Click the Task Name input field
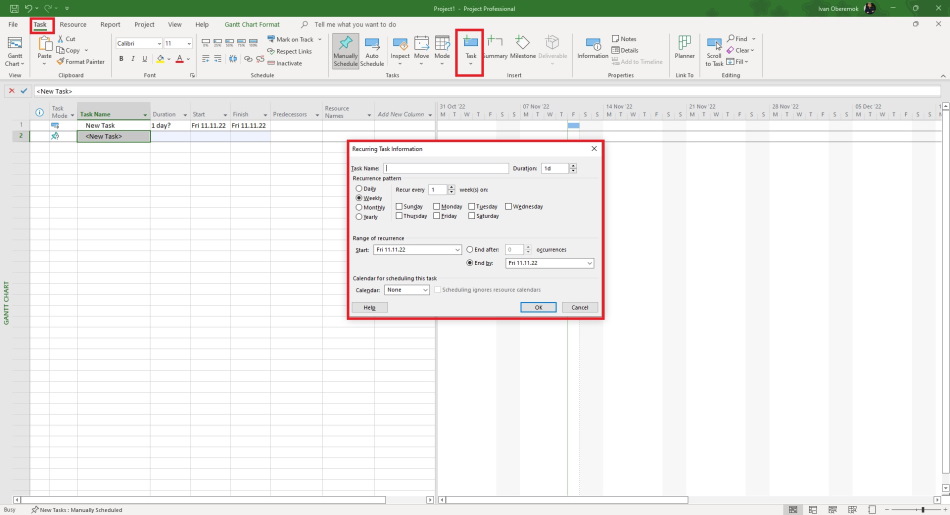This screenshot has height=515, width=950. (447, 168)
